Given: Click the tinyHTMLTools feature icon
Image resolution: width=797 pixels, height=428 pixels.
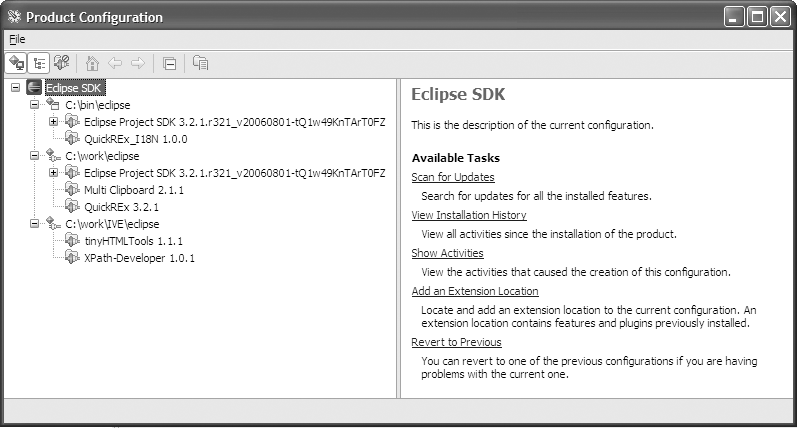Looking at the screenshot, I should [72, 241].
